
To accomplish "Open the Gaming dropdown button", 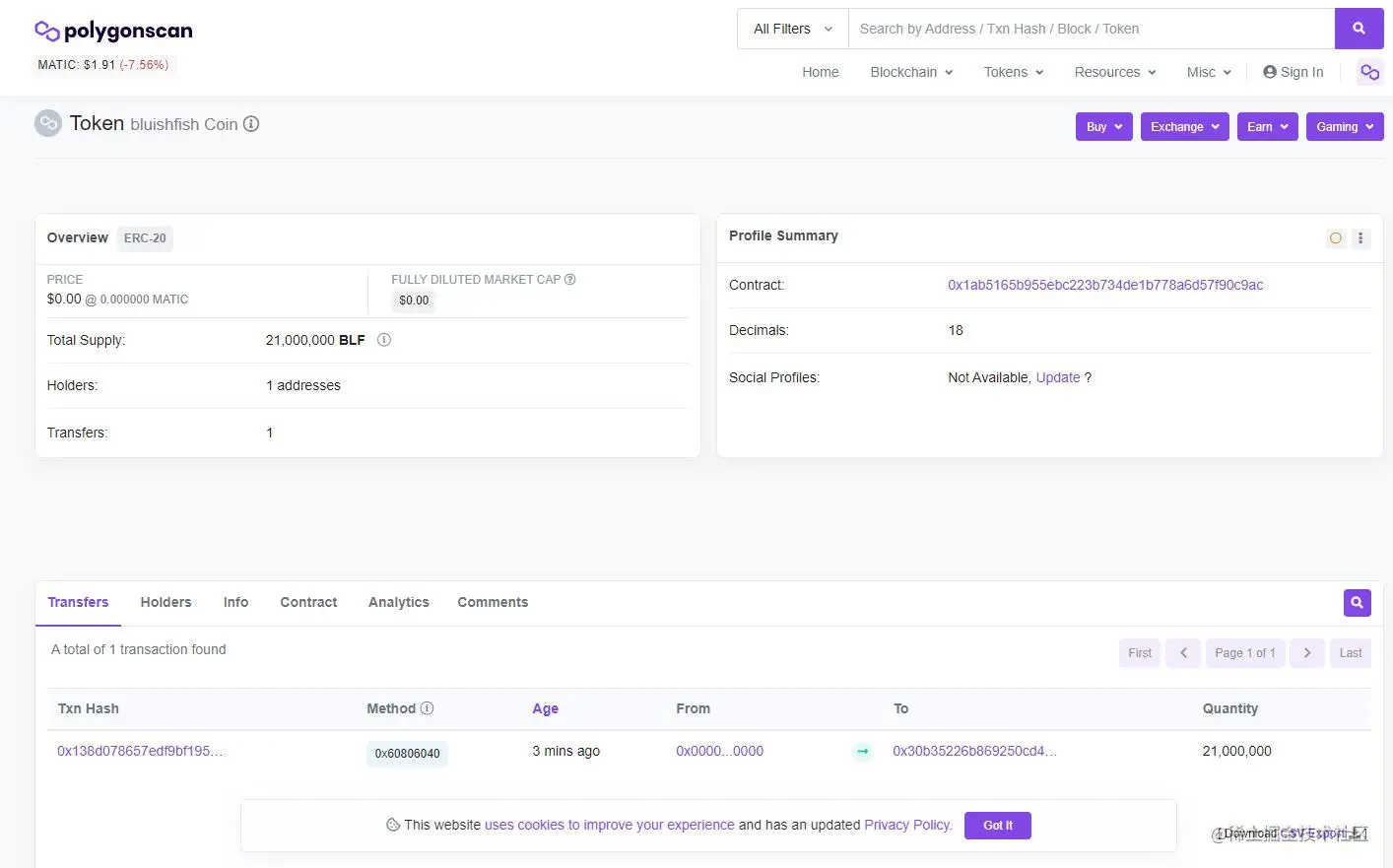I will [1345, 127].
